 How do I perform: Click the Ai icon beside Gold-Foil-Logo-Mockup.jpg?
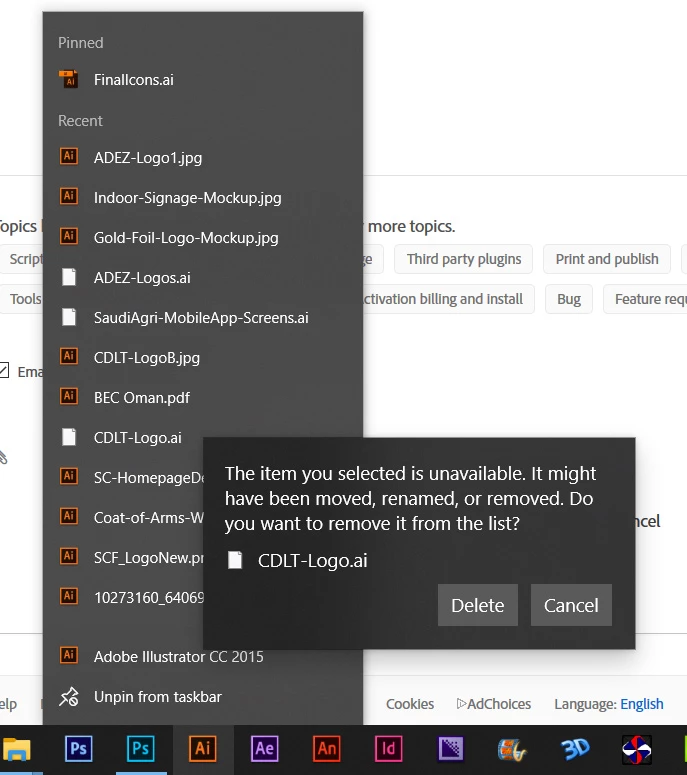click(x=69, y=236)
